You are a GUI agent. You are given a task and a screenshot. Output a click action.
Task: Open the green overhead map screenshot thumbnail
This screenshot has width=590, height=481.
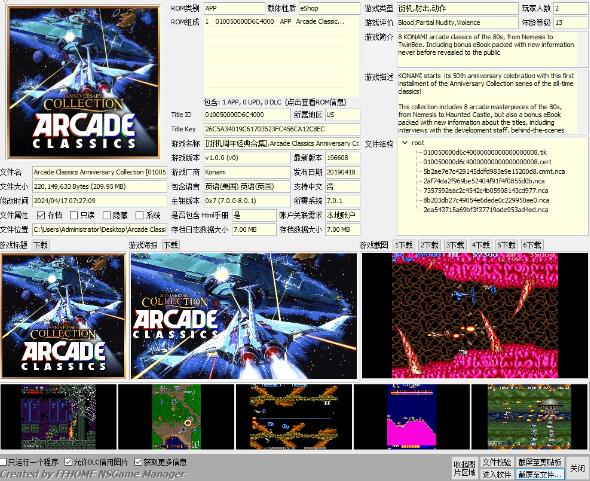[176, 417]
